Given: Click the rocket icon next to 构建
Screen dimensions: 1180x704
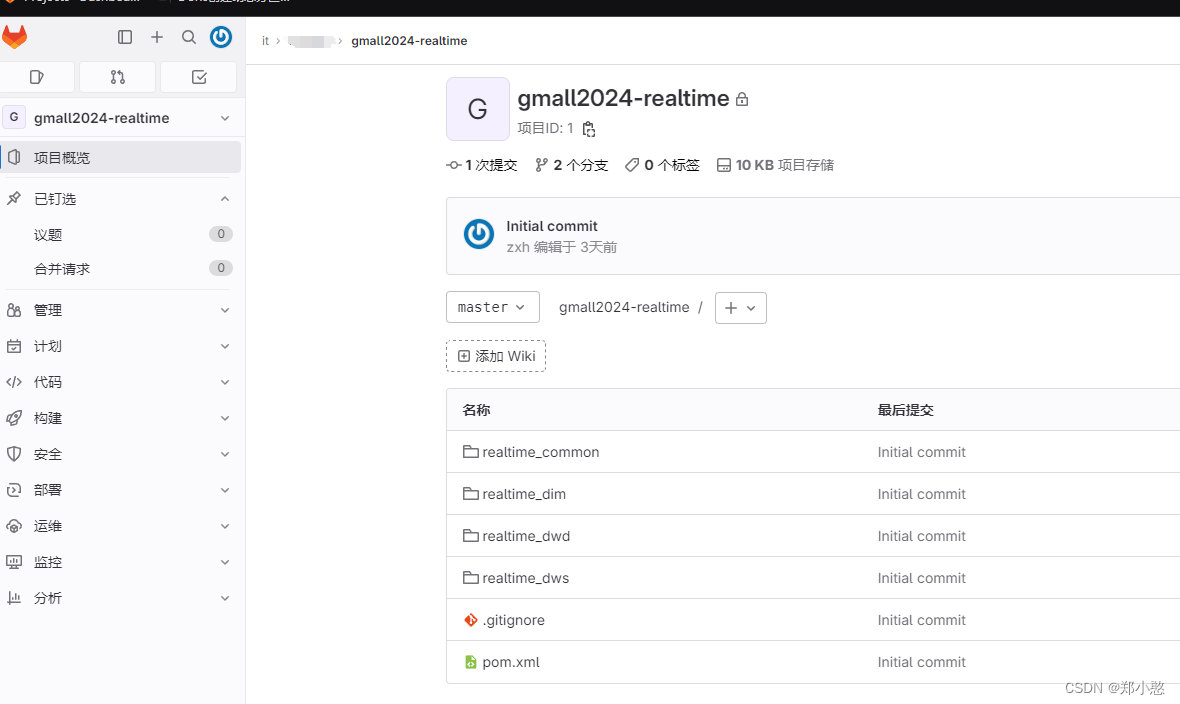Looking at the screenshot, I should click(14, 418).
